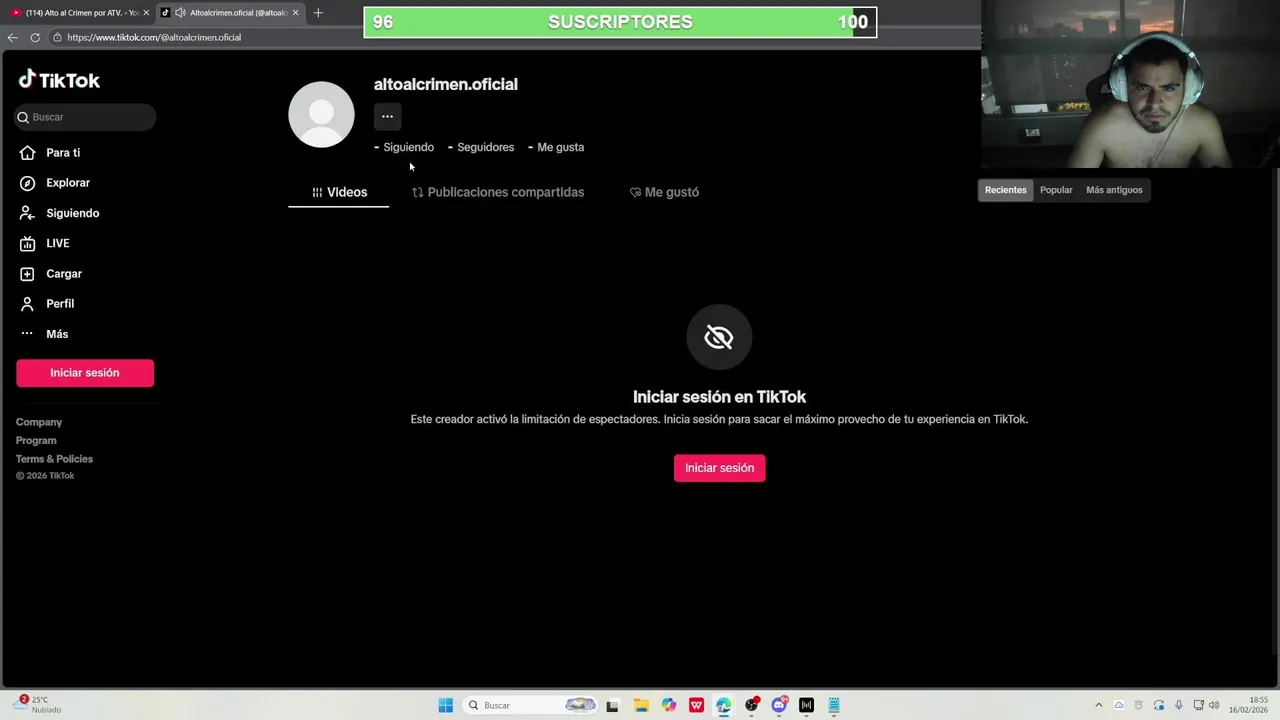Open Discord from taskbar
1280x720 pixels.
click(779, 705)
